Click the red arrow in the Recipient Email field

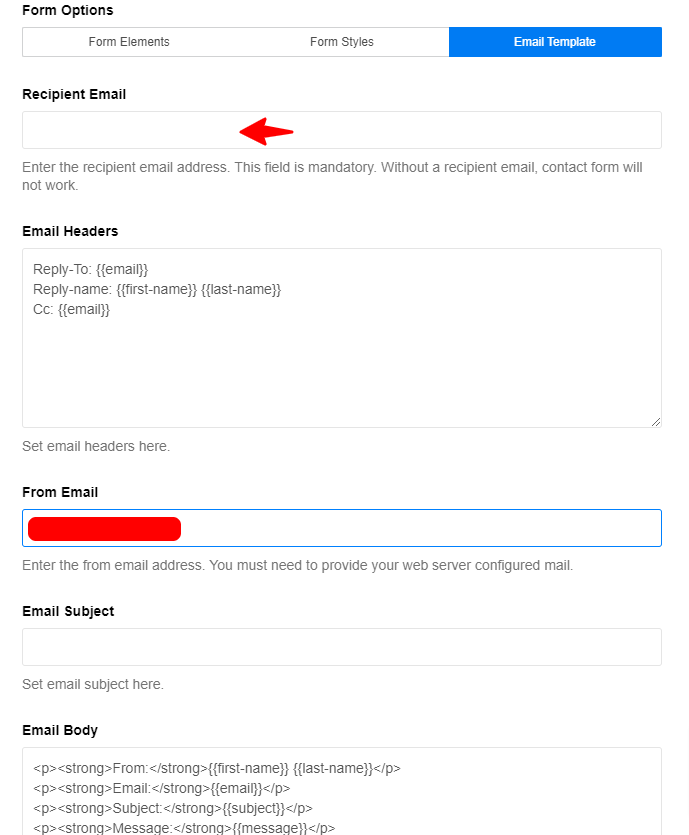266,132
